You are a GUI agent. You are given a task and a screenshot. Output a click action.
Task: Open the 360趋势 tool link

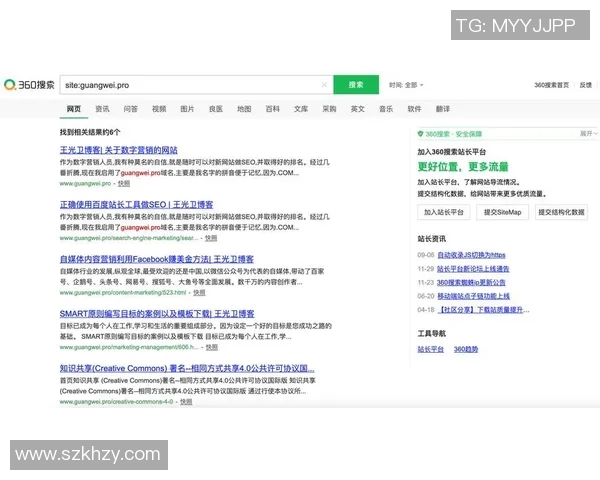tap(466, 349)
